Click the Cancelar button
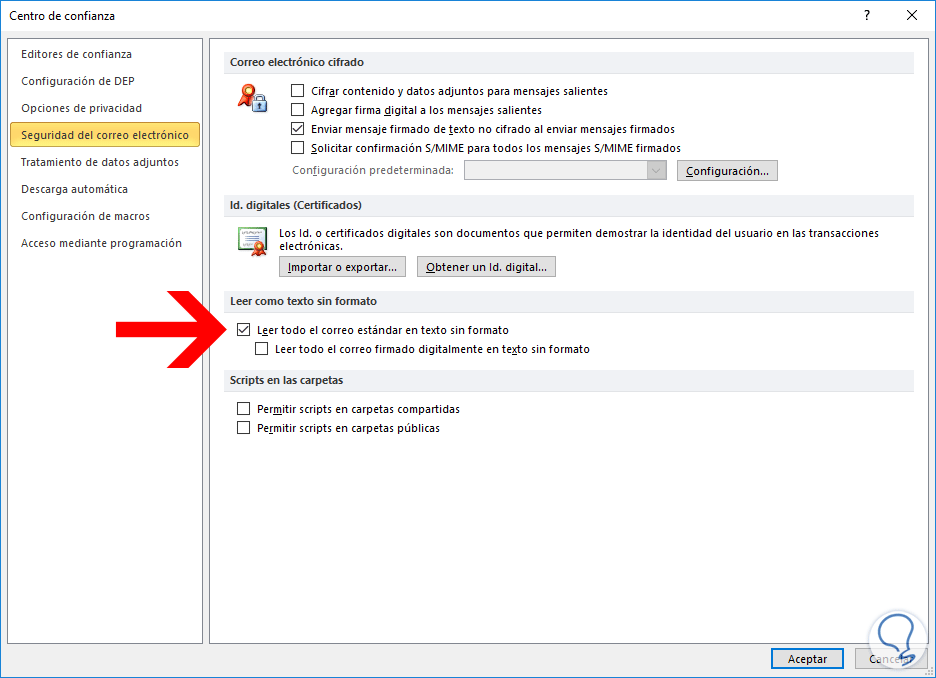 point(891,659)
